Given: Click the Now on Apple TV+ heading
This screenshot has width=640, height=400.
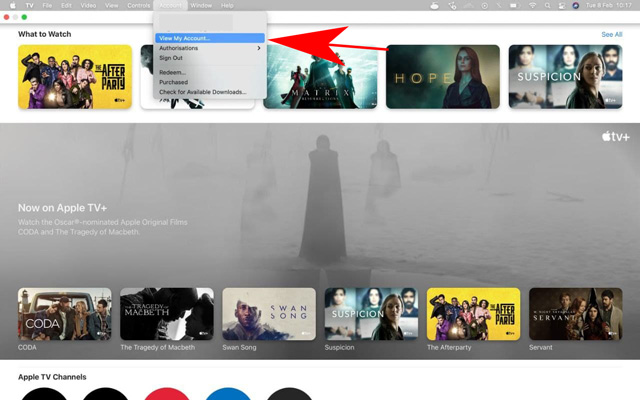Looking at the screenshot, I should tap(62, 208).
